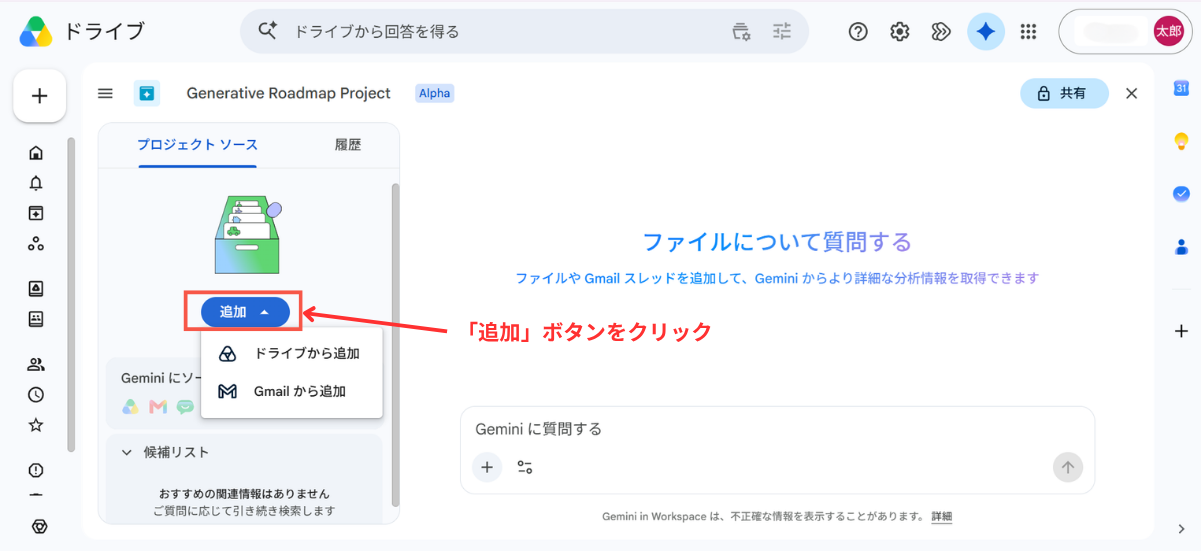The height and width of the screenshot is (551, 1201).
Task: Open the New plus button in the sidebar
Action: [40, 96]
